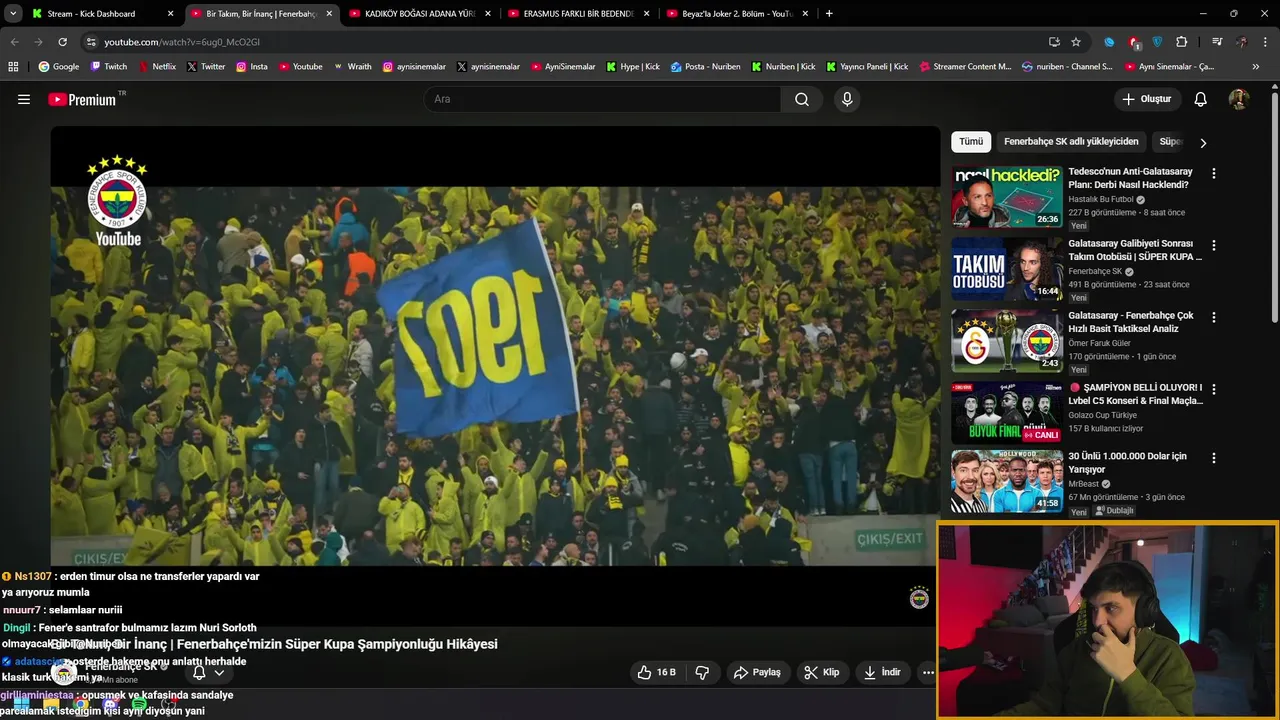1280x720 pixels.
Task: Open the subscription notification bell dropdown
Action: tap(208, 673)
